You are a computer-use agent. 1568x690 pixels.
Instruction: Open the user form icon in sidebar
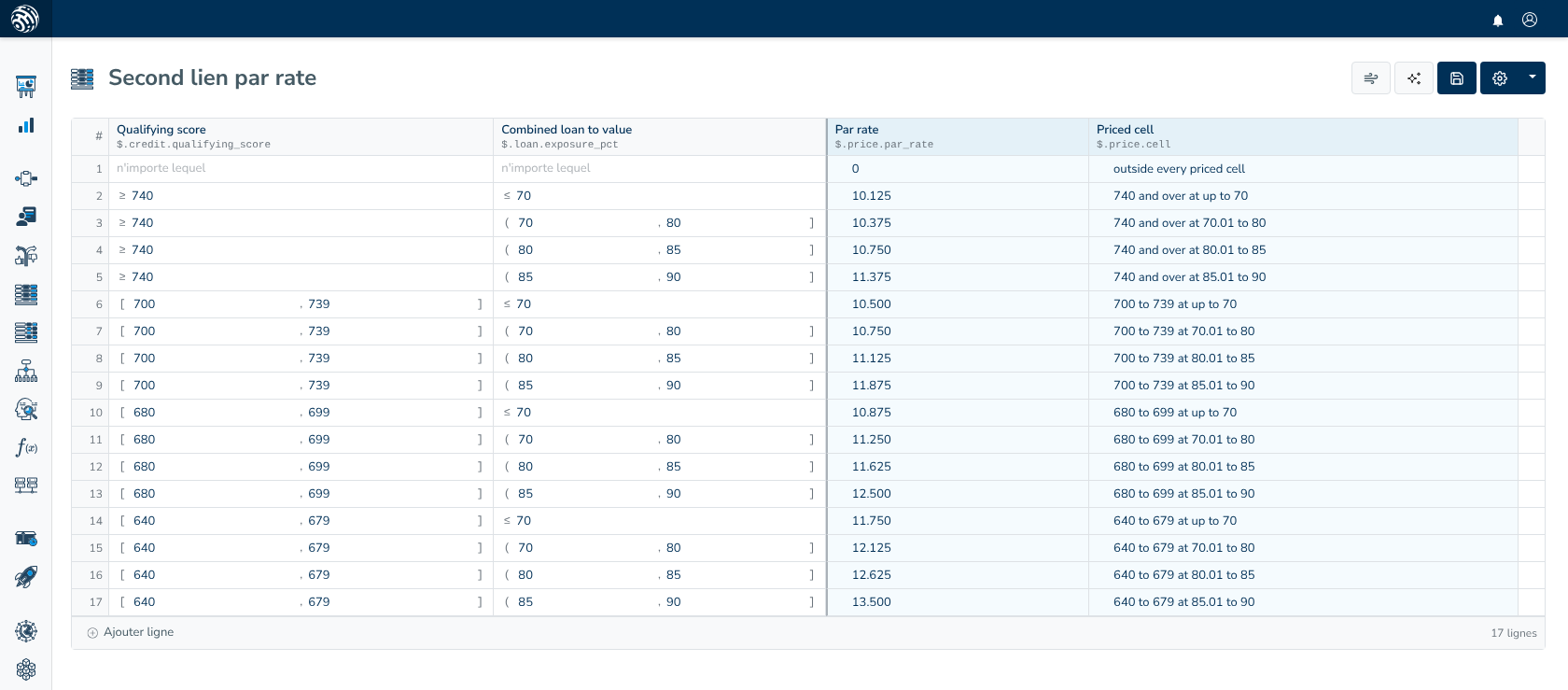tap(26, 217)
